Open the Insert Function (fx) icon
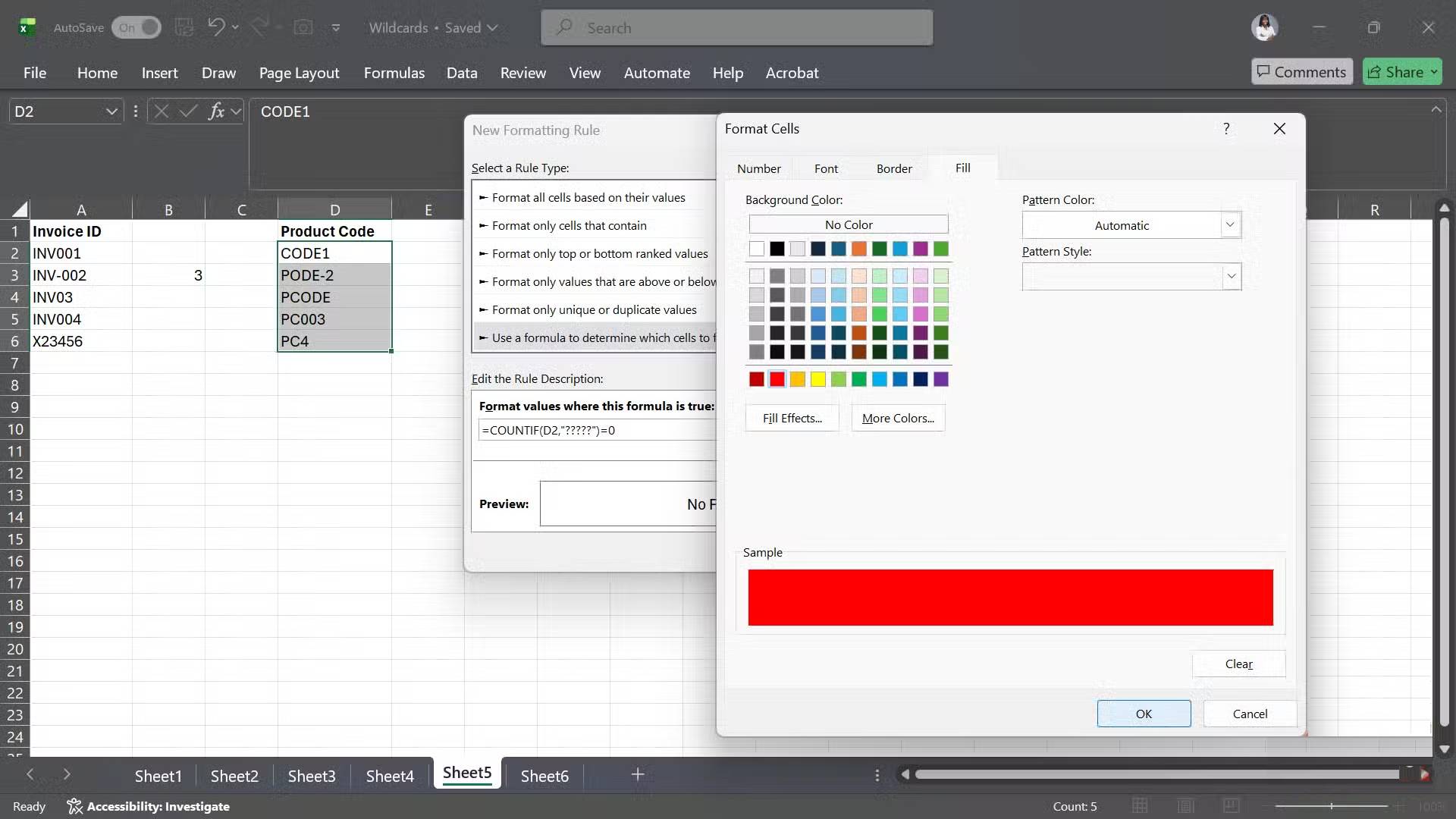 pos(218,111)
